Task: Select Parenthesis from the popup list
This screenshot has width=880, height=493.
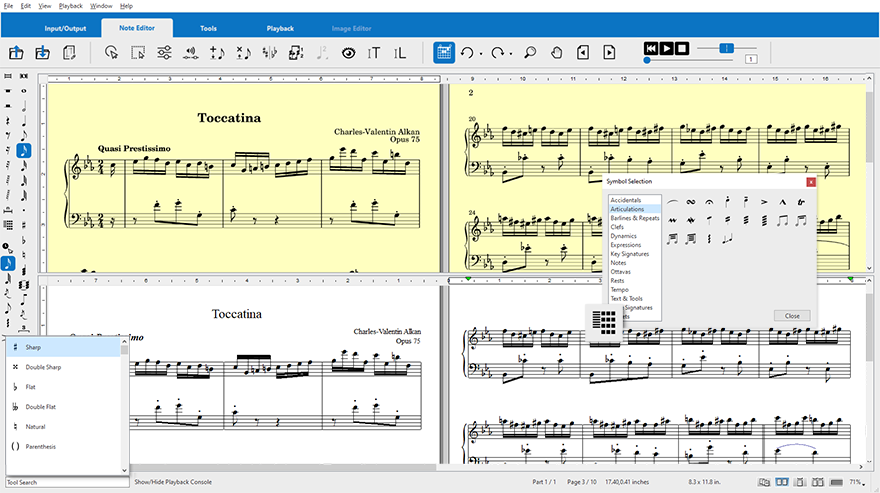Action: pyautogui.click(x=63, y=446)
